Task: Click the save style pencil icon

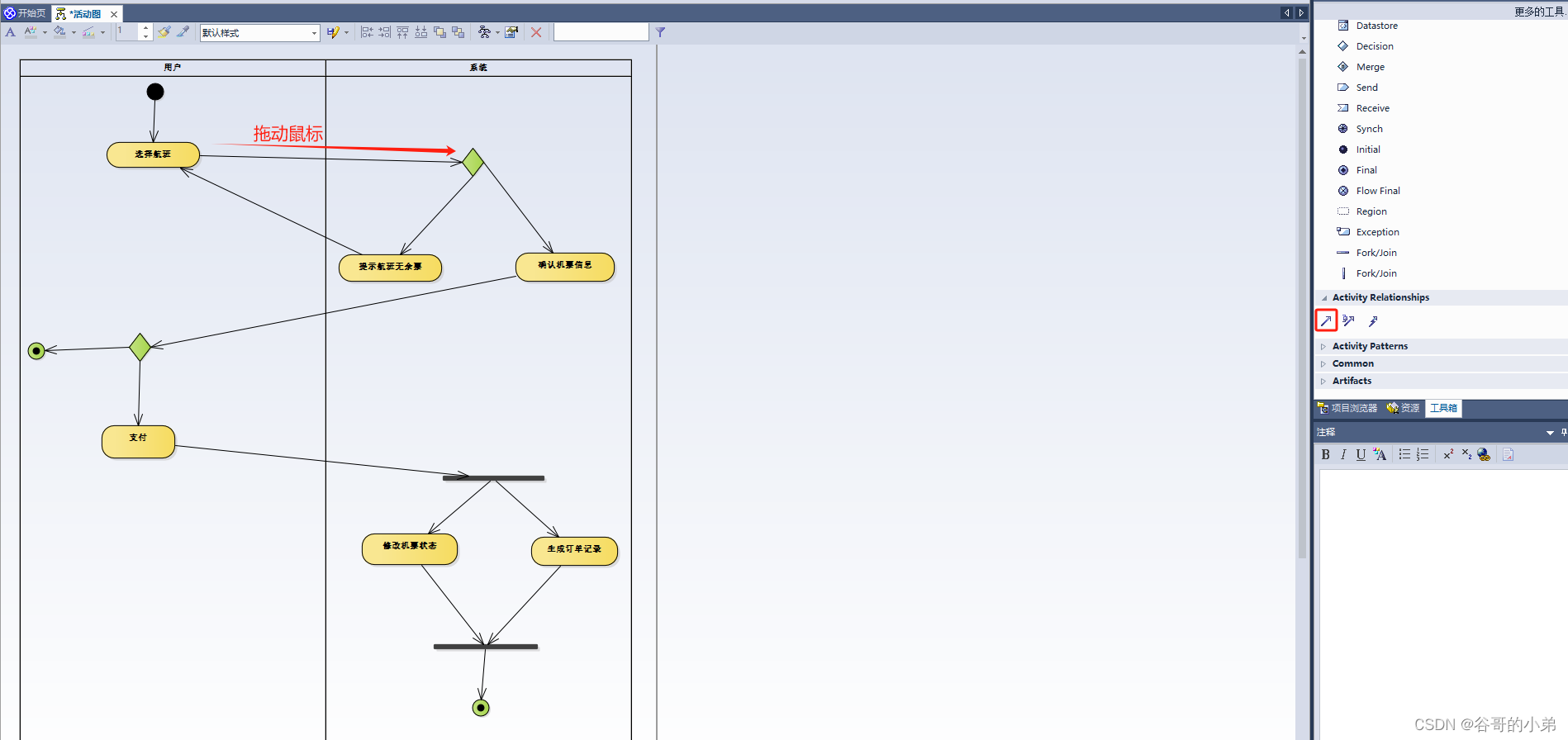Action: point(332,32)
